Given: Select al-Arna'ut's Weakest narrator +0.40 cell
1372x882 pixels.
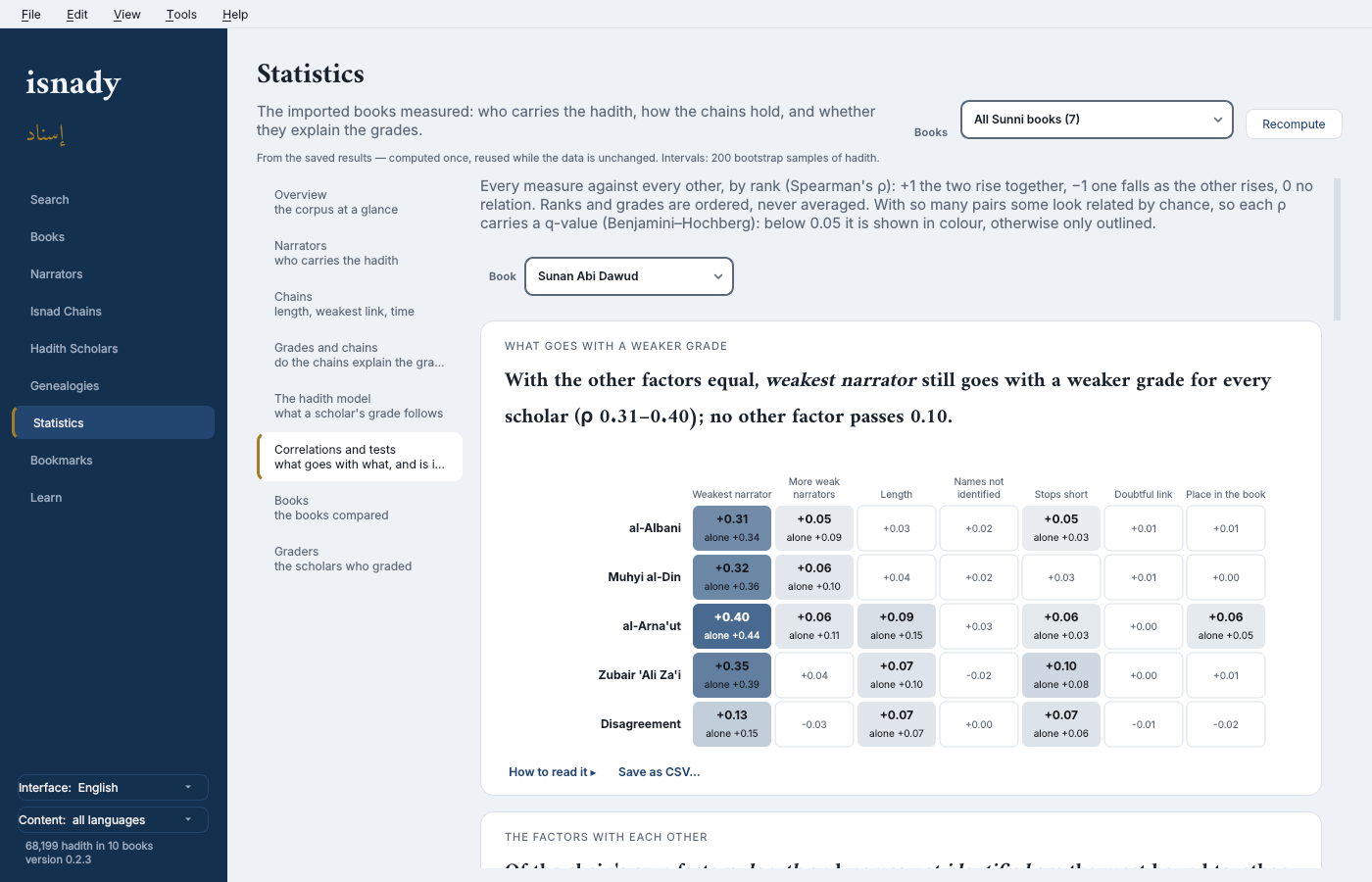Looking at the screenshot, I should tap(732, 626).
